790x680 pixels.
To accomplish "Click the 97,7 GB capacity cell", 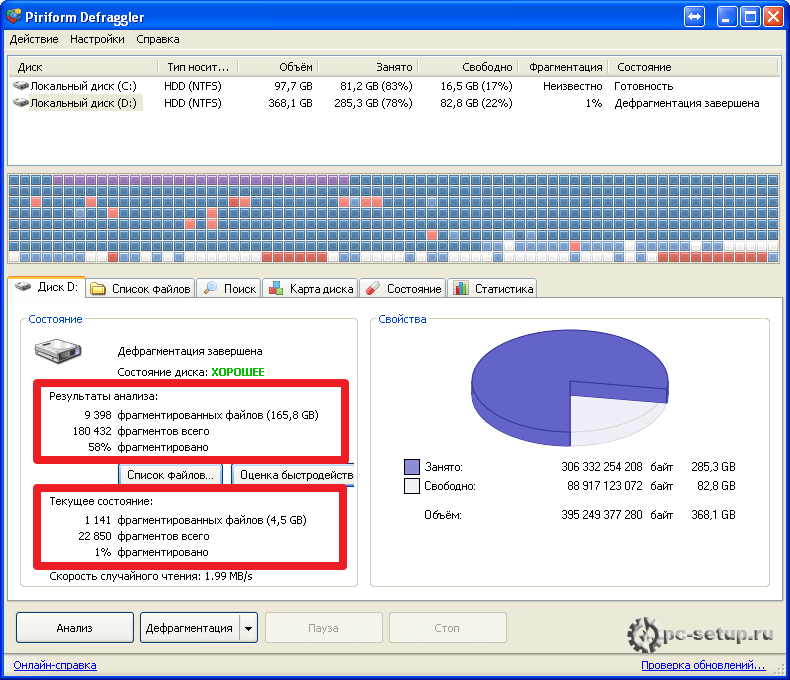I will (x=293, y=86).
